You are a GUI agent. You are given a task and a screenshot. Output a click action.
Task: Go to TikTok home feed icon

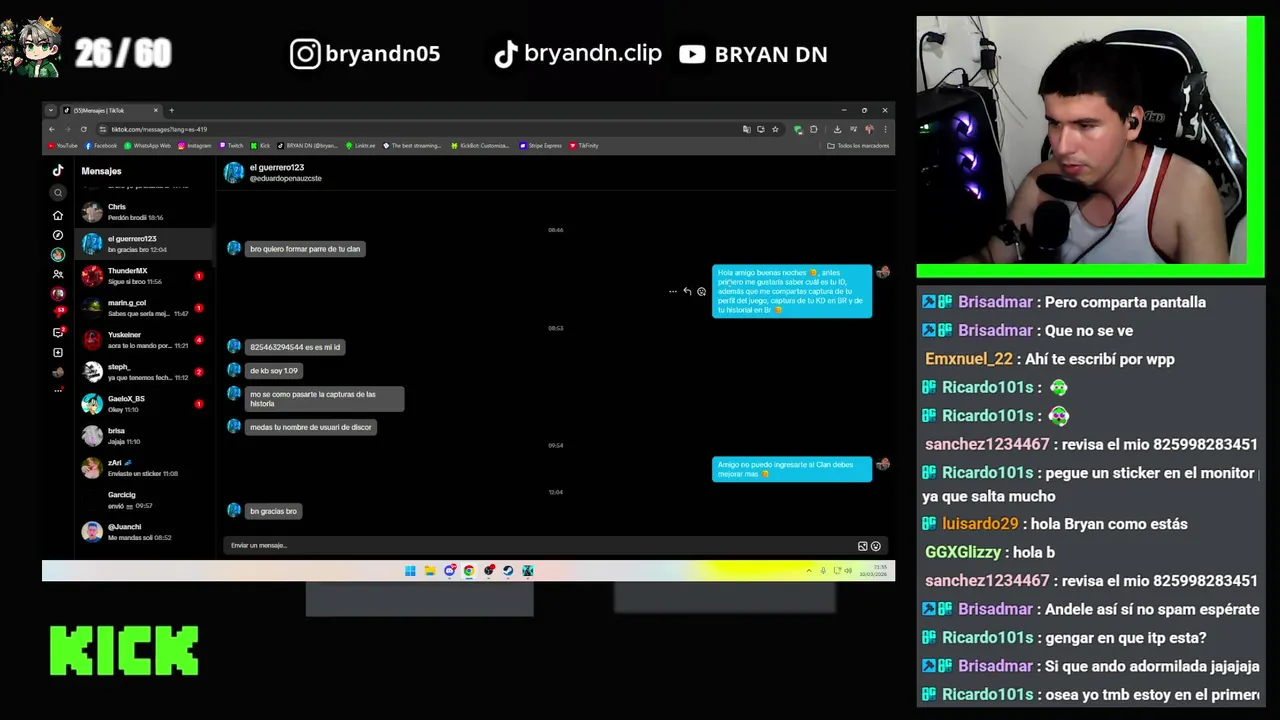[x=58, y=215]
